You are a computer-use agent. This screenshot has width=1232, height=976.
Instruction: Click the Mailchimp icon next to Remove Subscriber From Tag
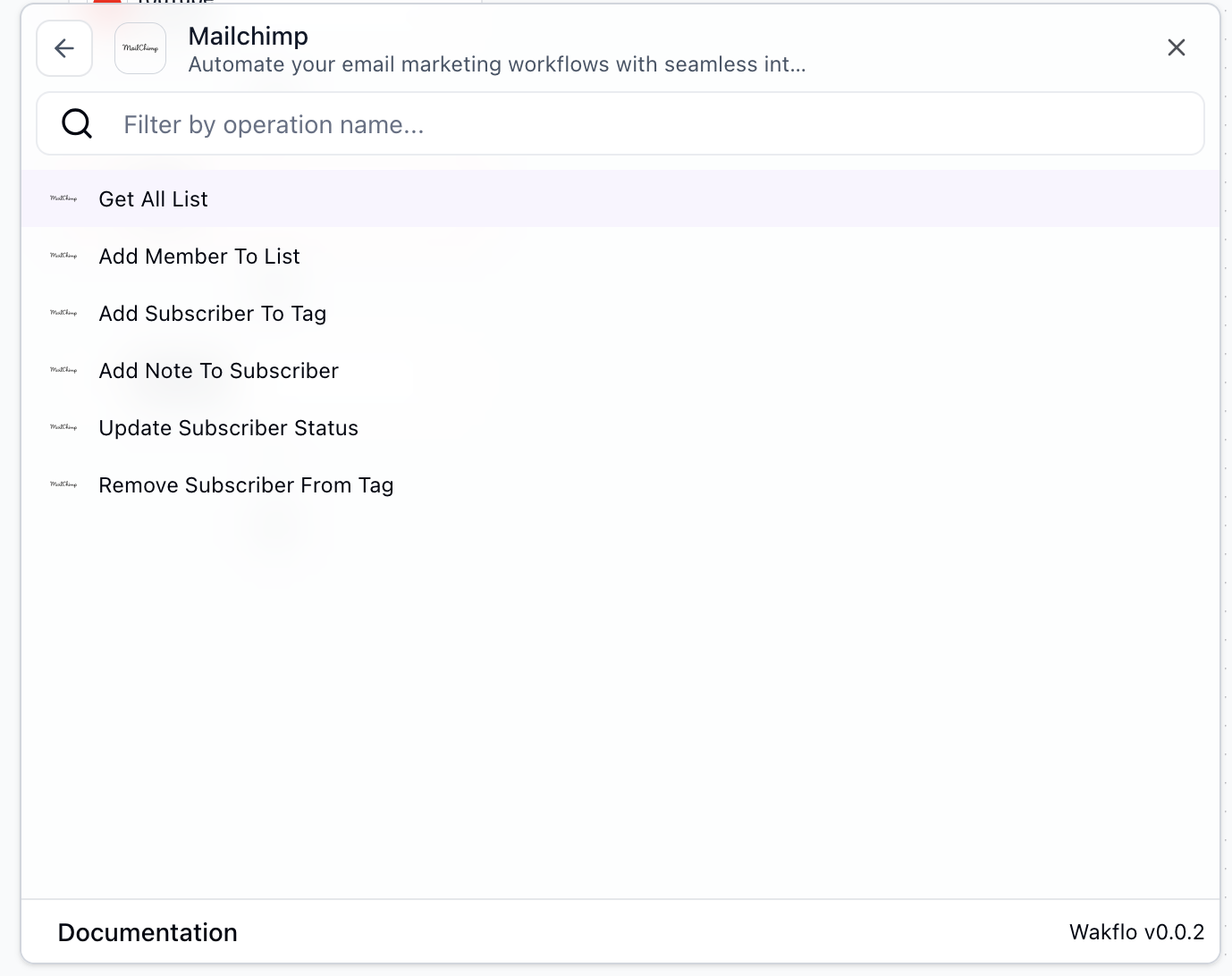pos(63,484)
